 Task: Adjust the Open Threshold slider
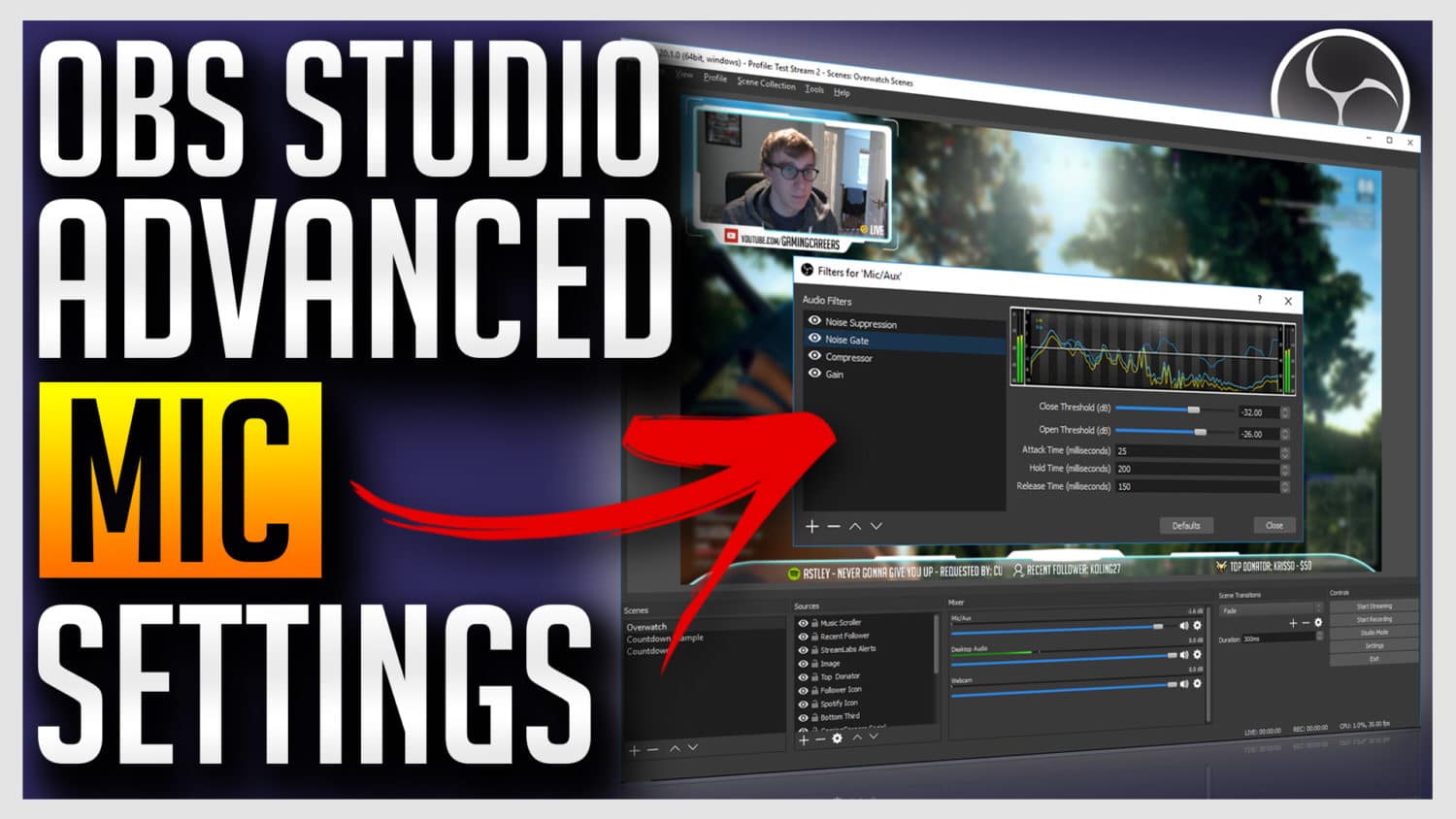tap(1175, 432)
